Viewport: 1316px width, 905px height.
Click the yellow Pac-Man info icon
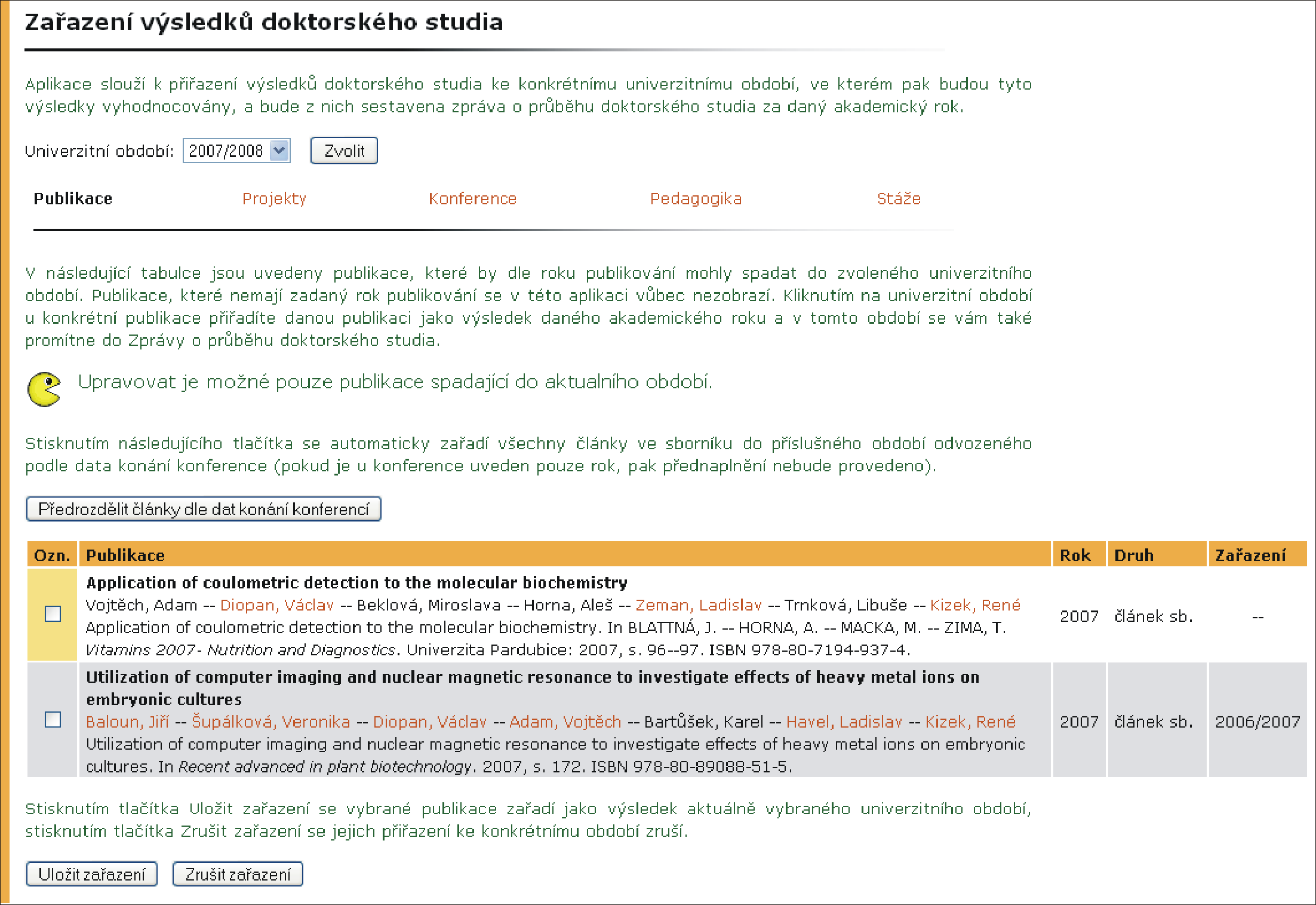tap(44, 389)
